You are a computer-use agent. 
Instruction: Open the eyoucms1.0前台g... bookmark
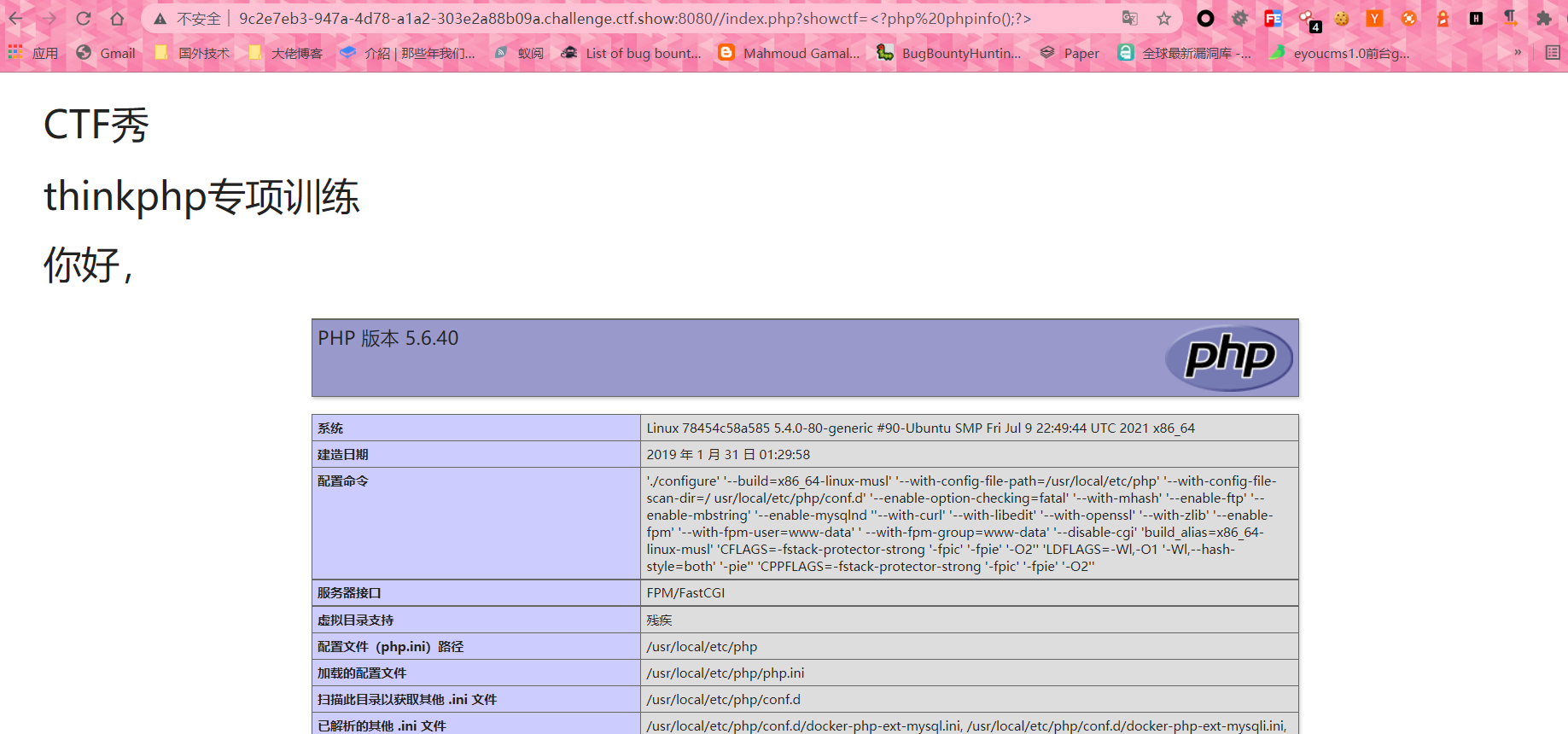point(1339,53)
